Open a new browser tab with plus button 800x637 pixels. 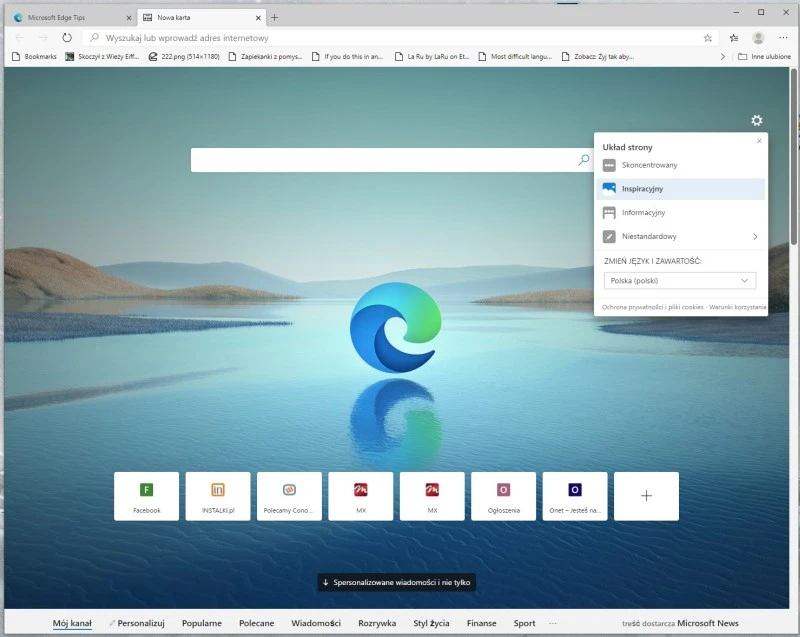click(x=274, y=17)
